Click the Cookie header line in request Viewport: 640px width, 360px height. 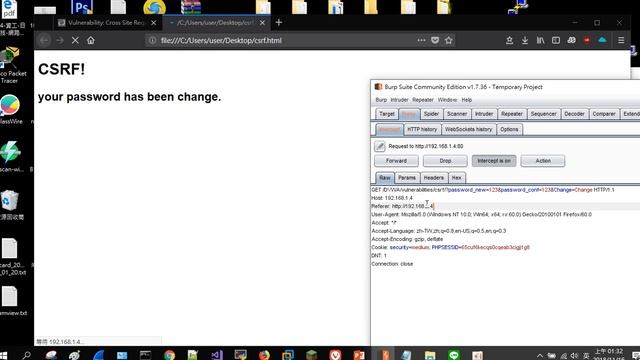coord(451,247)
